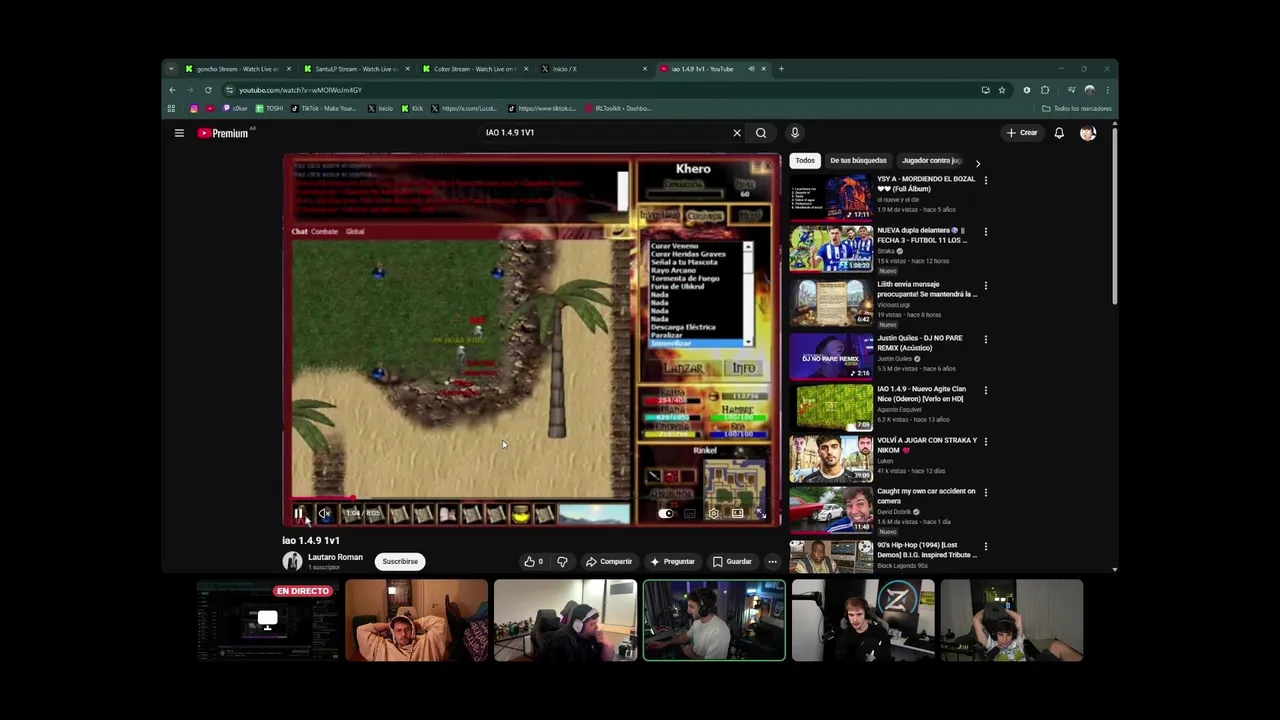Switch to Inicio / X browser tab
The image size is (1280, 720).
coord(592,69)
